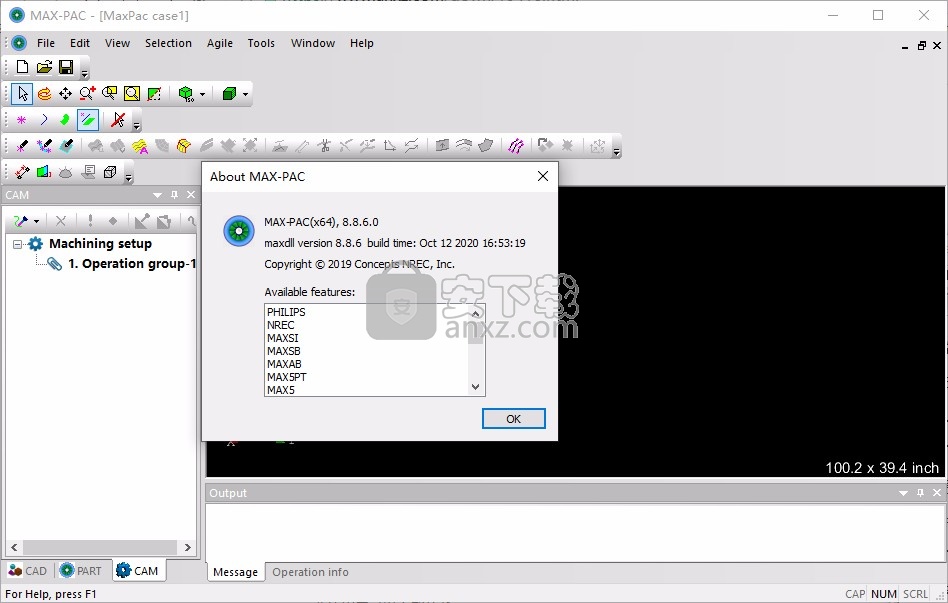Click OK in About MAX-PAC dialog
This screenshot has width=948, height=603.
(513, 419)
